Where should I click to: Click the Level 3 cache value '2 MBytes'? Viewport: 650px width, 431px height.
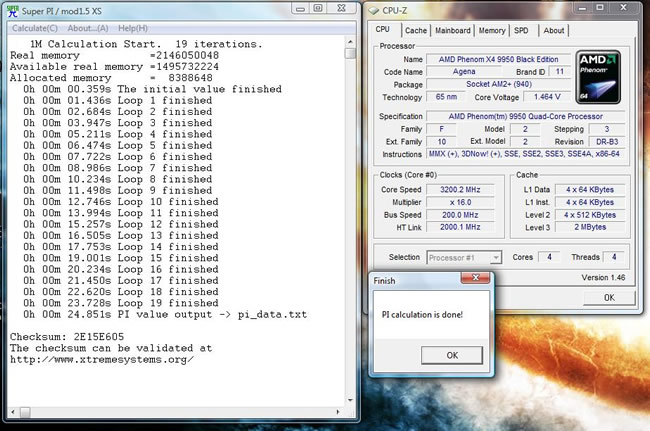[590, 227]
